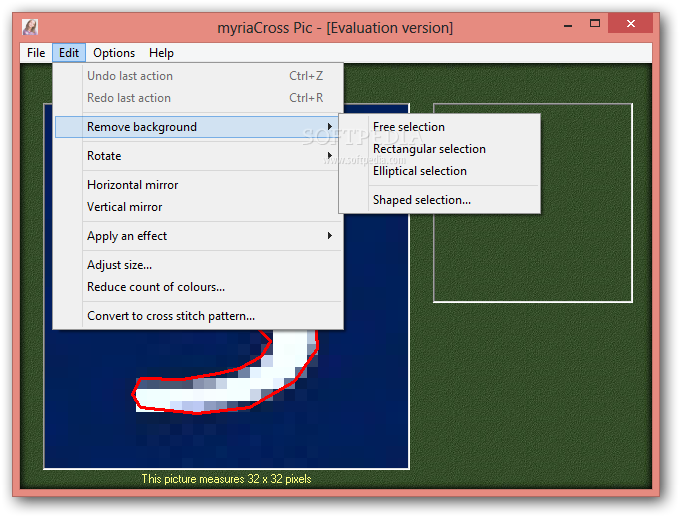Open Adjust size... dialog
This screenshot has height=517, width=680.
(x=198, y=265)
